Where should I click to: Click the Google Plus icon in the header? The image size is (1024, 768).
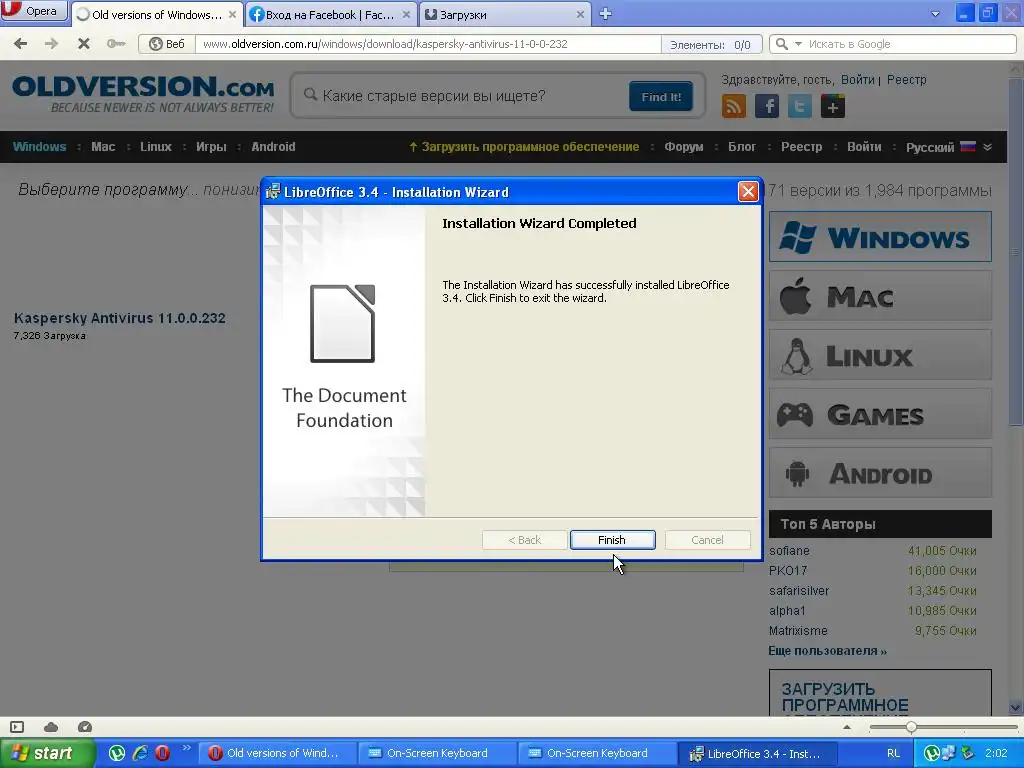tap(833, 106)
